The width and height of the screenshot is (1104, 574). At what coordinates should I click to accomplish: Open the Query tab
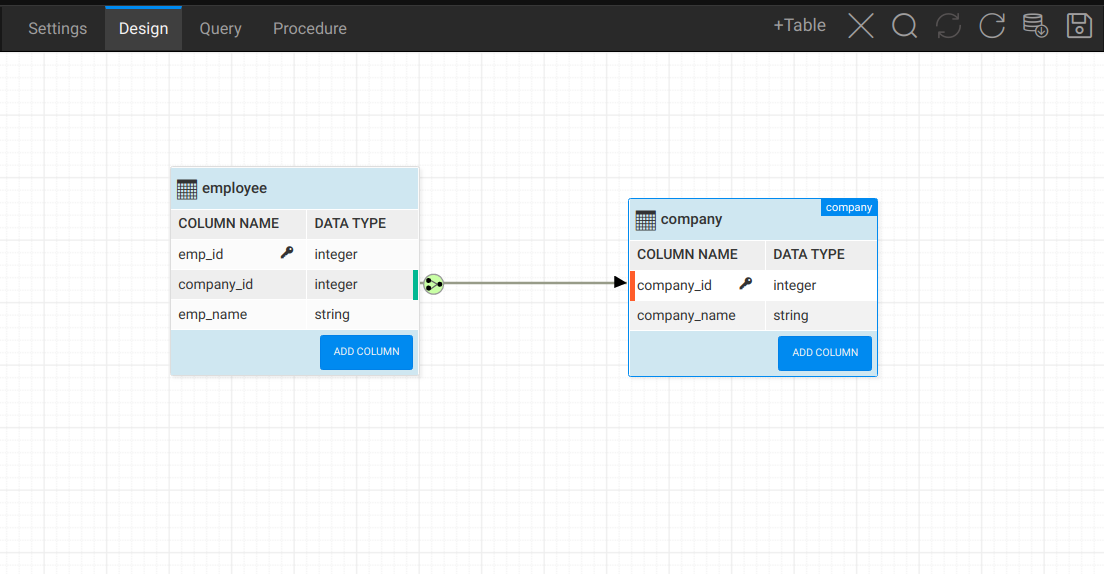click(220, 28)
